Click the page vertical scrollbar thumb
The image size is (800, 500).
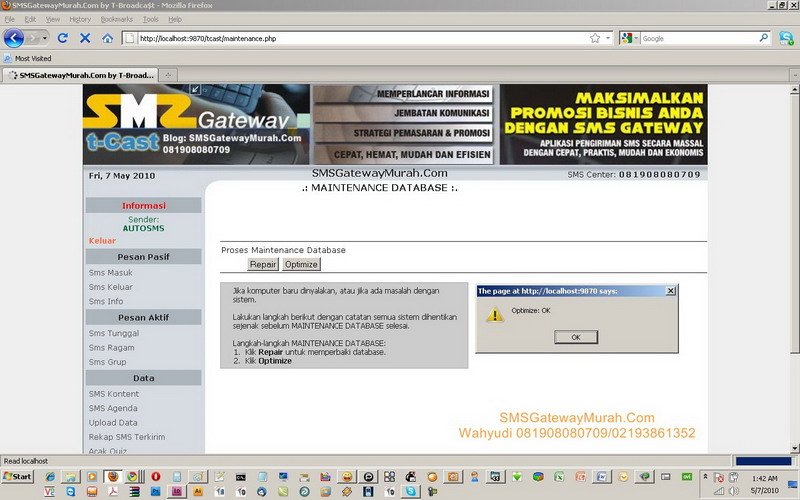click(794, 223)
